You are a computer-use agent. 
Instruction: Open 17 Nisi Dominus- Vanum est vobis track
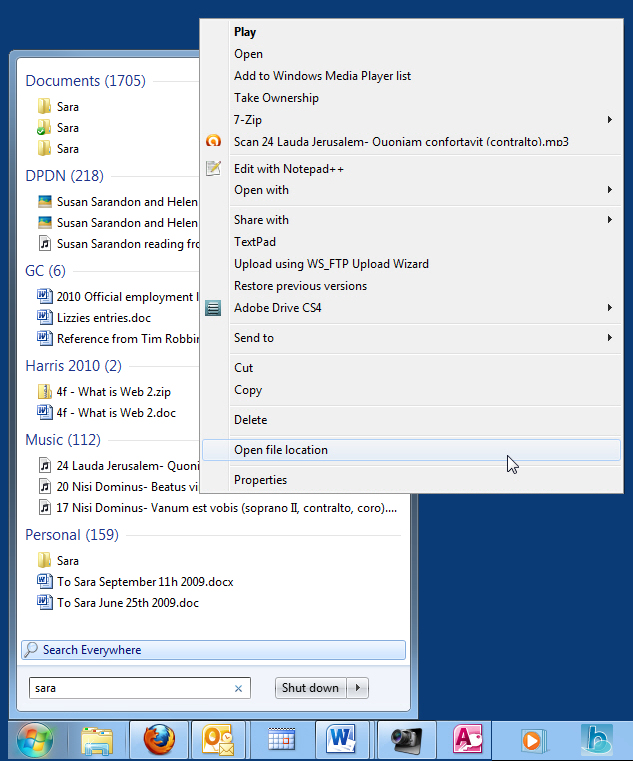(217, 508)
